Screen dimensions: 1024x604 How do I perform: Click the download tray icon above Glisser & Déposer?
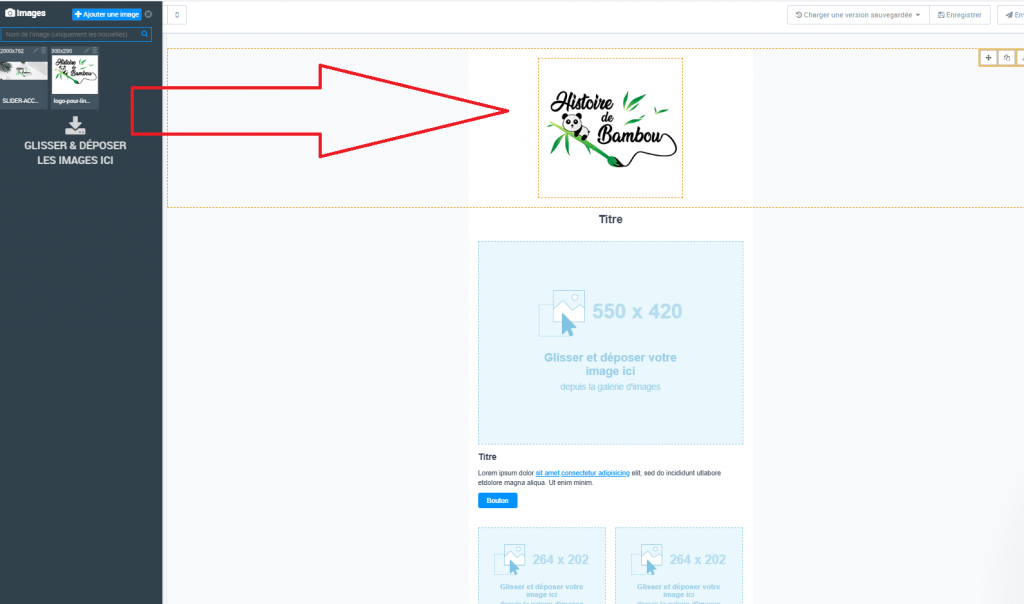75,125
